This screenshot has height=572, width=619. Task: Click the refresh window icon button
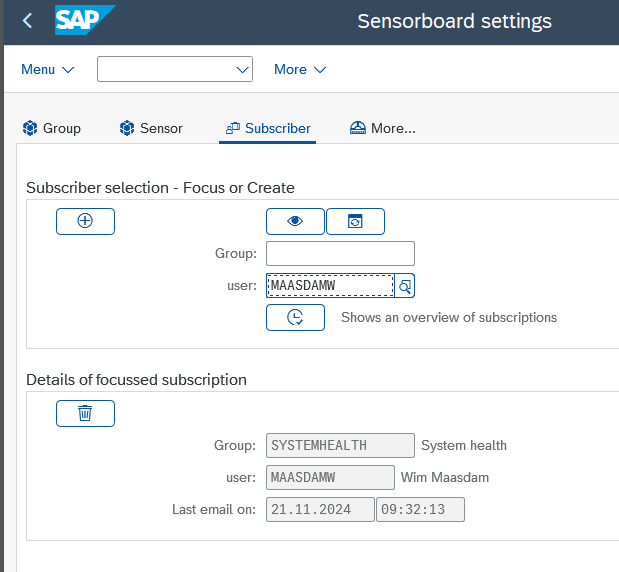click(x=355, y=221)
